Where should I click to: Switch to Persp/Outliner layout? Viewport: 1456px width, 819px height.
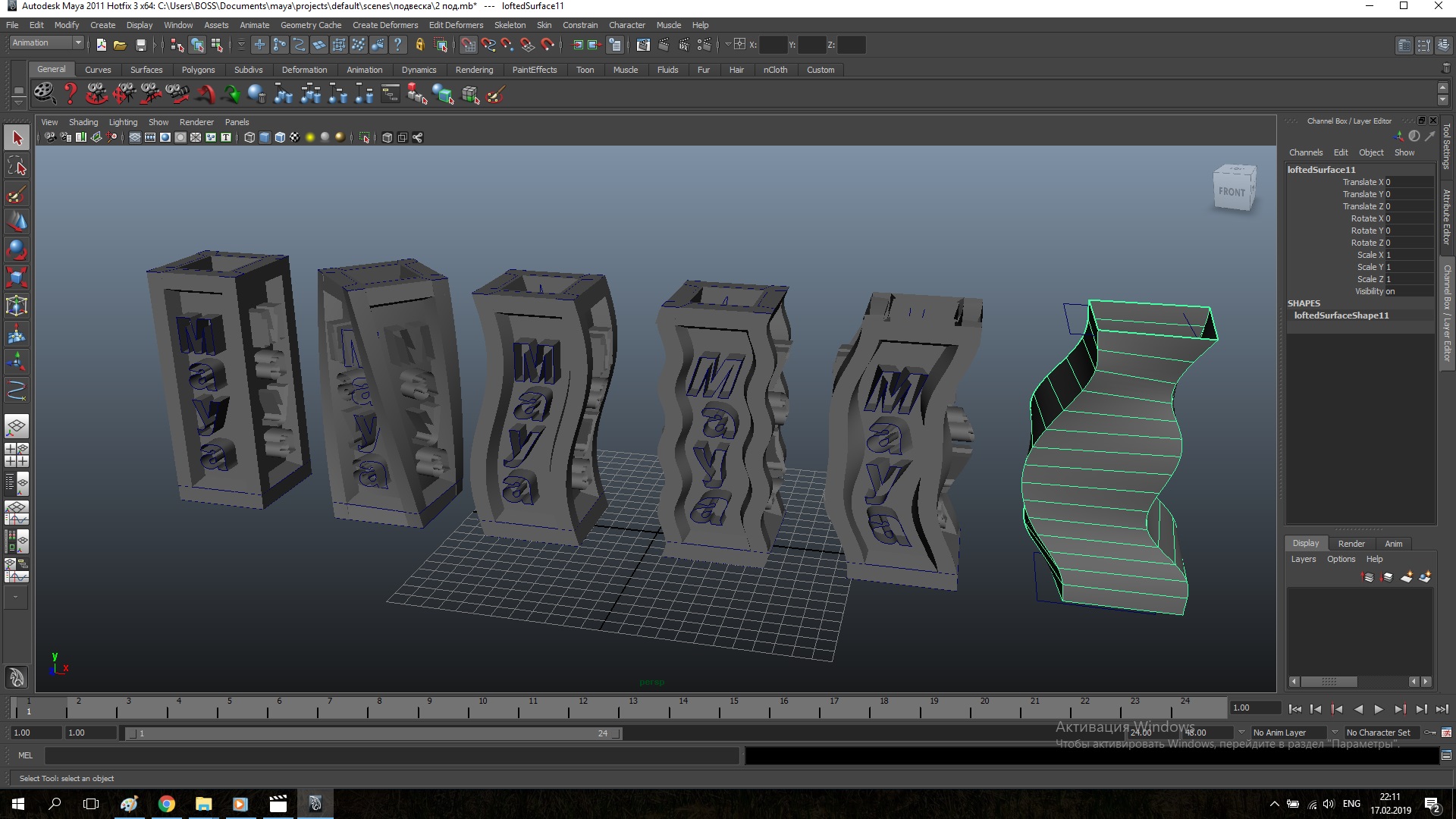pyautogui.click(x=17, y=483)
